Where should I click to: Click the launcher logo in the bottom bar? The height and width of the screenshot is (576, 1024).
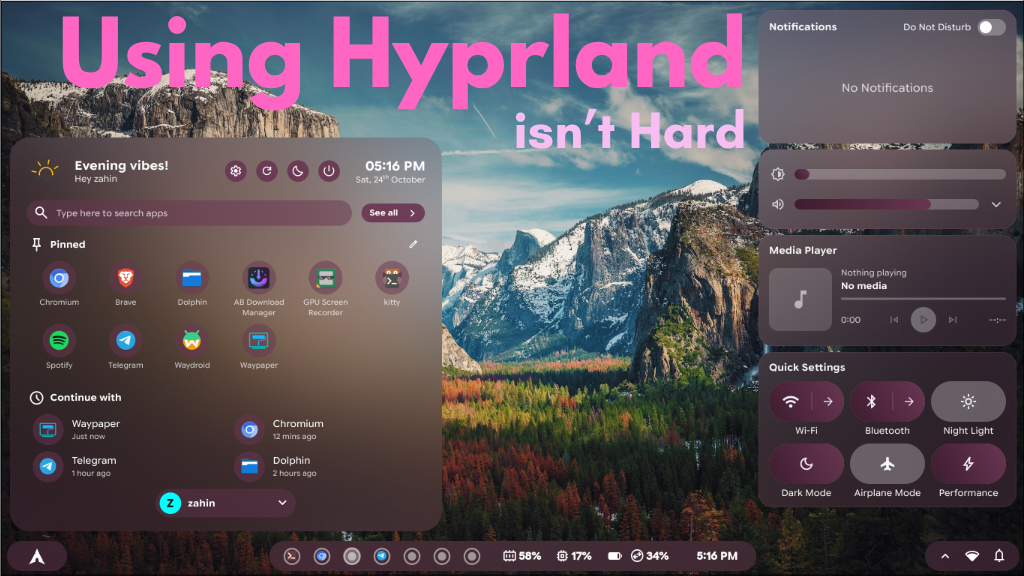(37, 556)
